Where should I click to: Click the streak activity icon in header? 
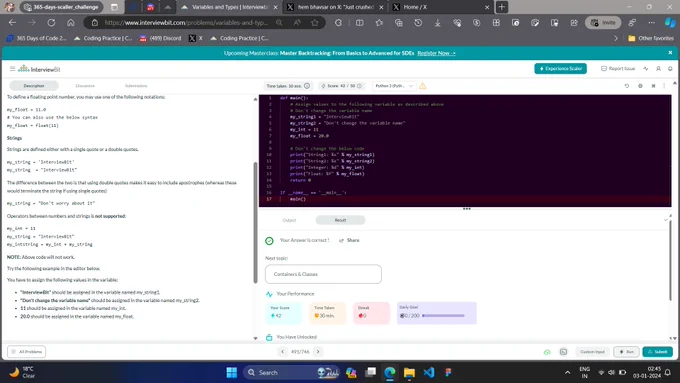click(x=646, y=69)
